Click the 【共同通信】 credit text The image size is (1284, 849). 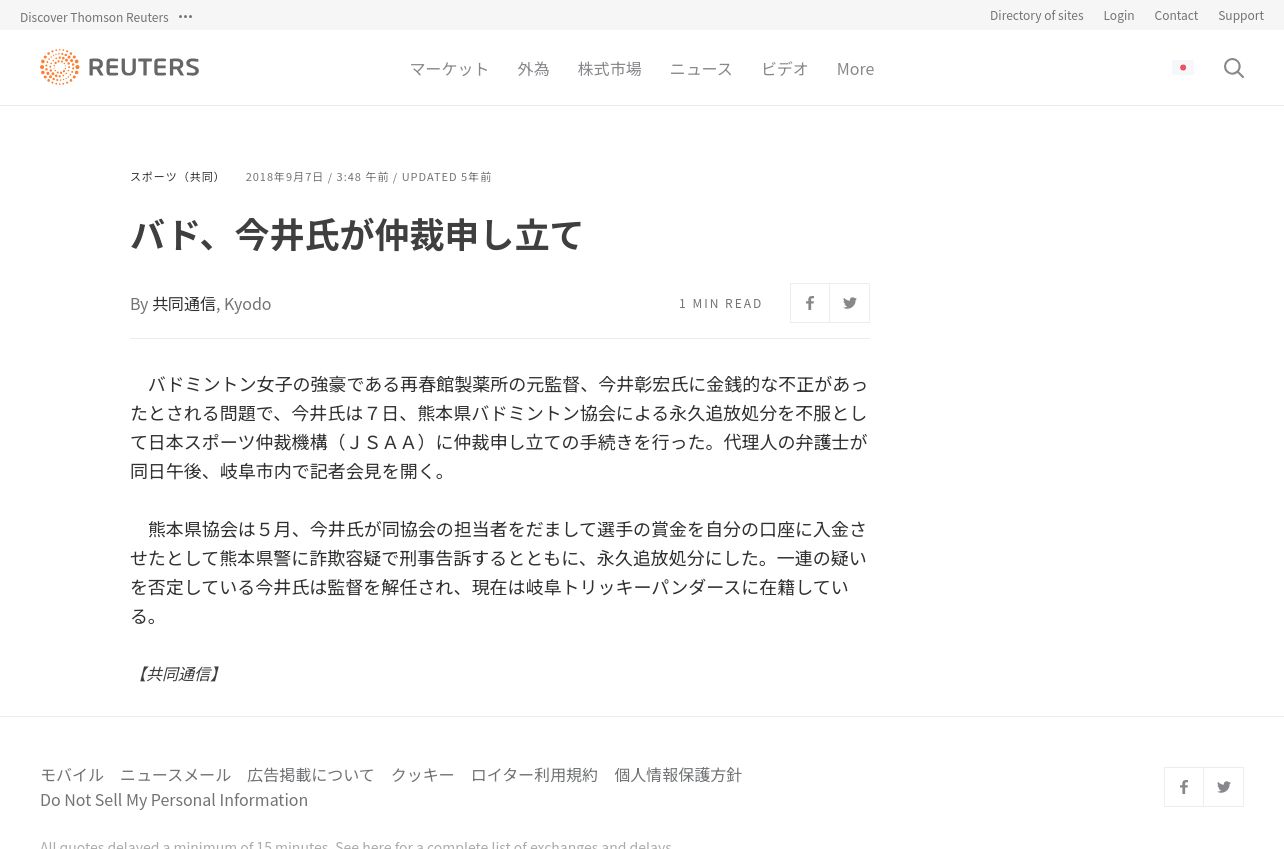177,674
